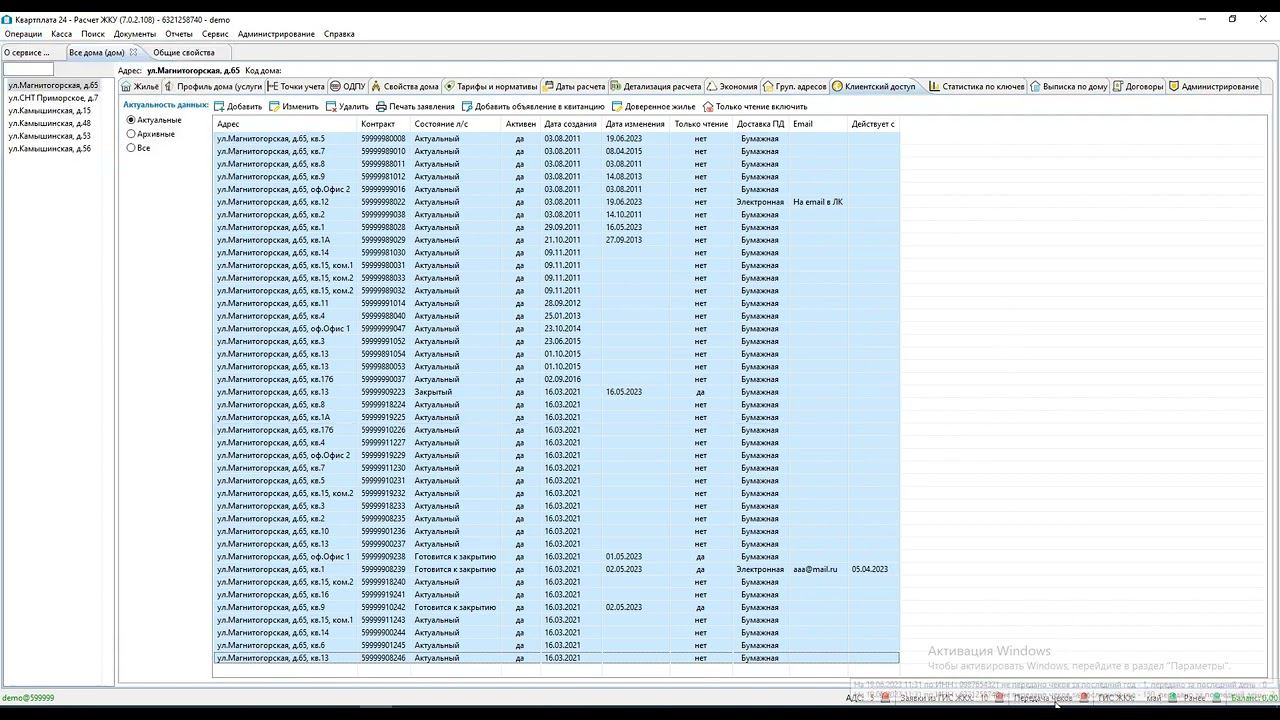
Task: Sort by the Доставка ПД column header
Action: click(761, 124)
